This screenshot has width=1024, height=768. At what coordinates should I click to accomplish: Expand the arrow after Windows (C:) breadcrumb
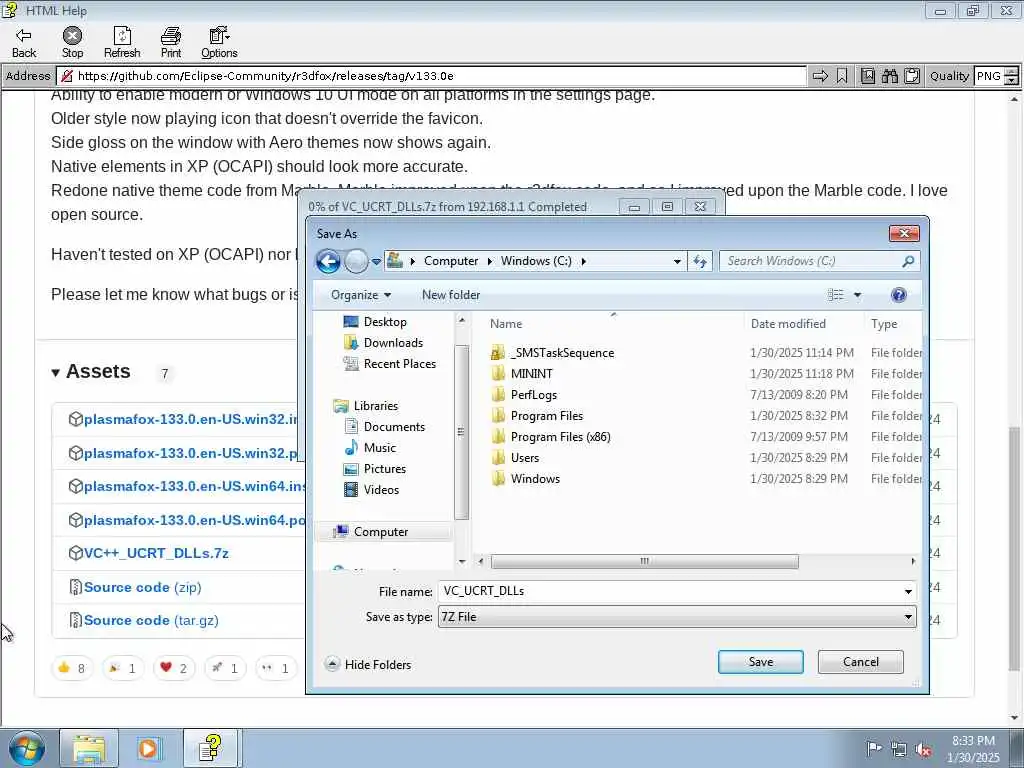click(x=584, y=261)
